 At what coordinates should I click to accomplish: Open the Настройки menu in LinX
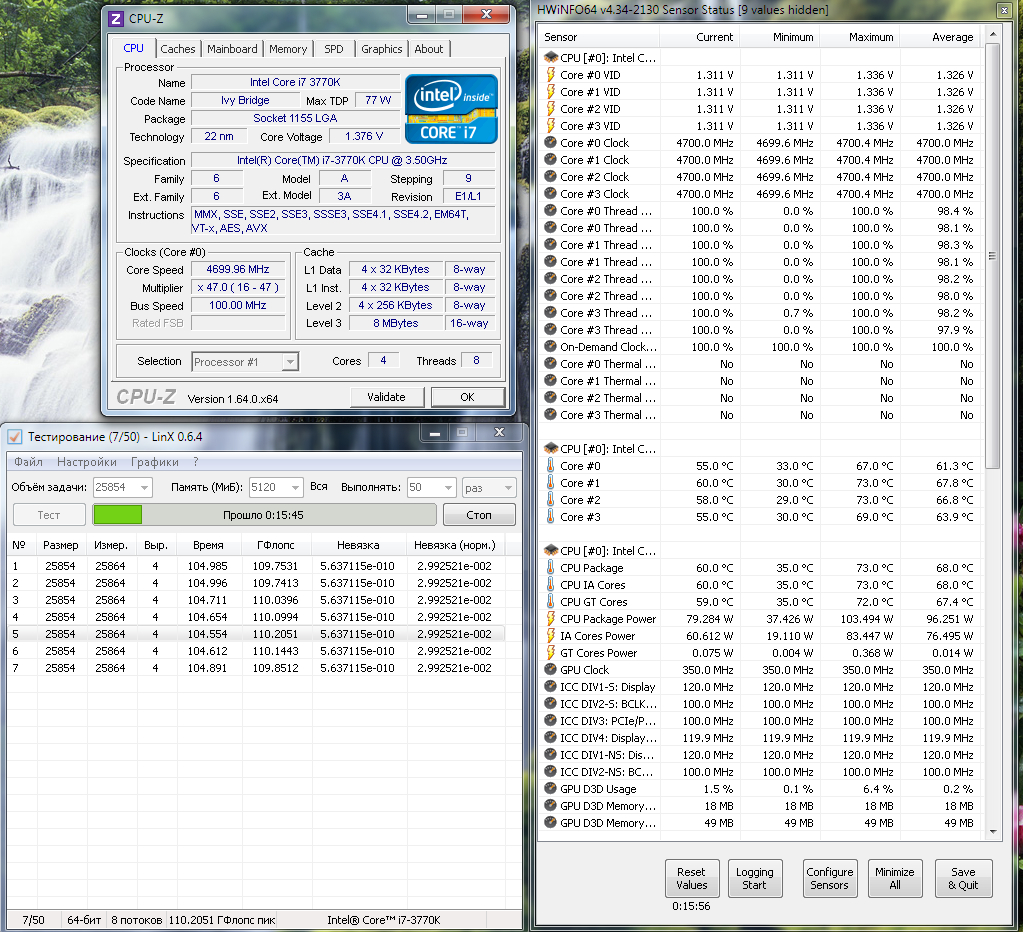pos(87,462)
